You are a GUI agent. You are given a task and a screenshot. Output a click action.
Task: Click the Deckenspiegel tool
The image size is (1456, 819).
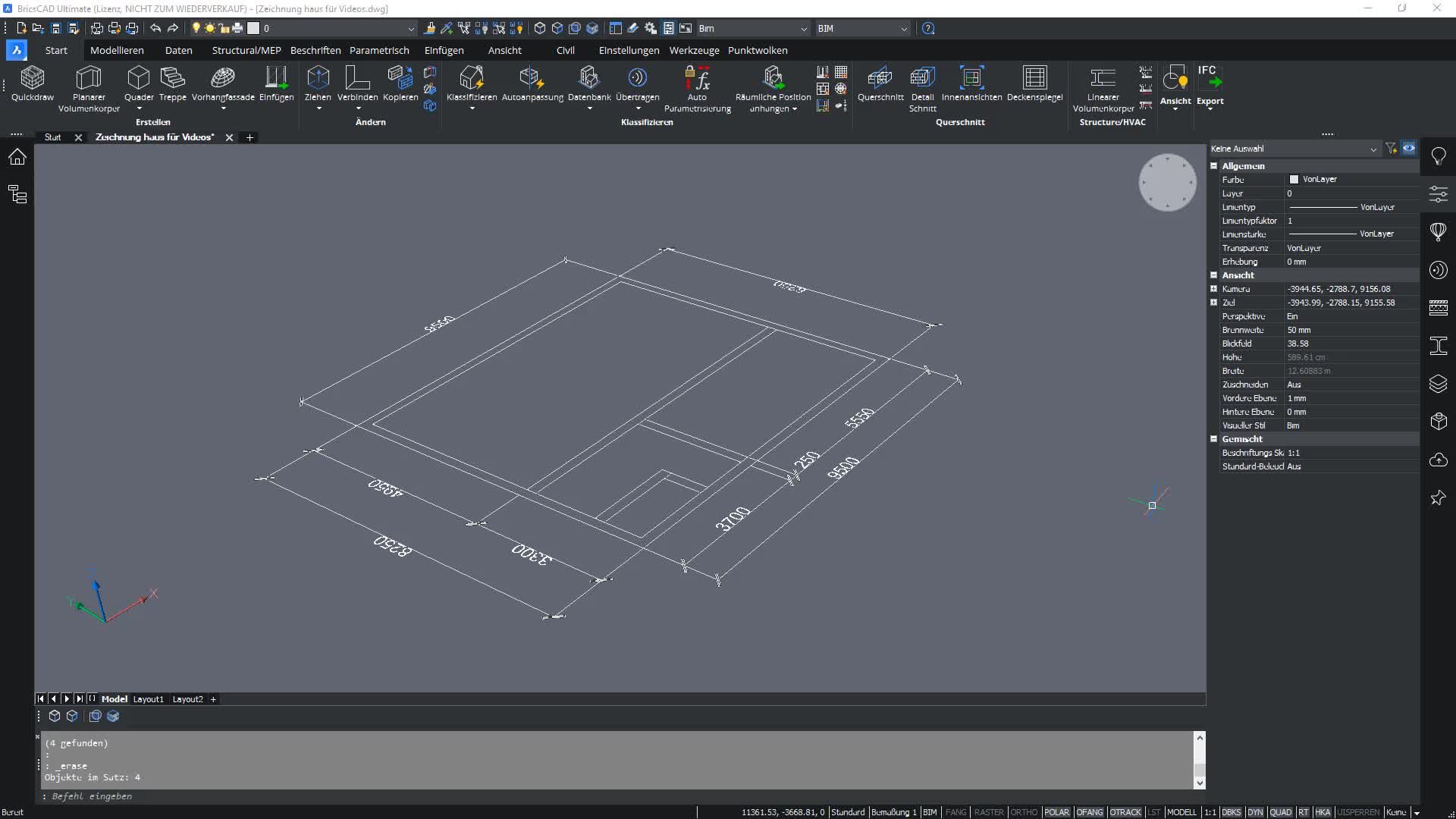1034,83
